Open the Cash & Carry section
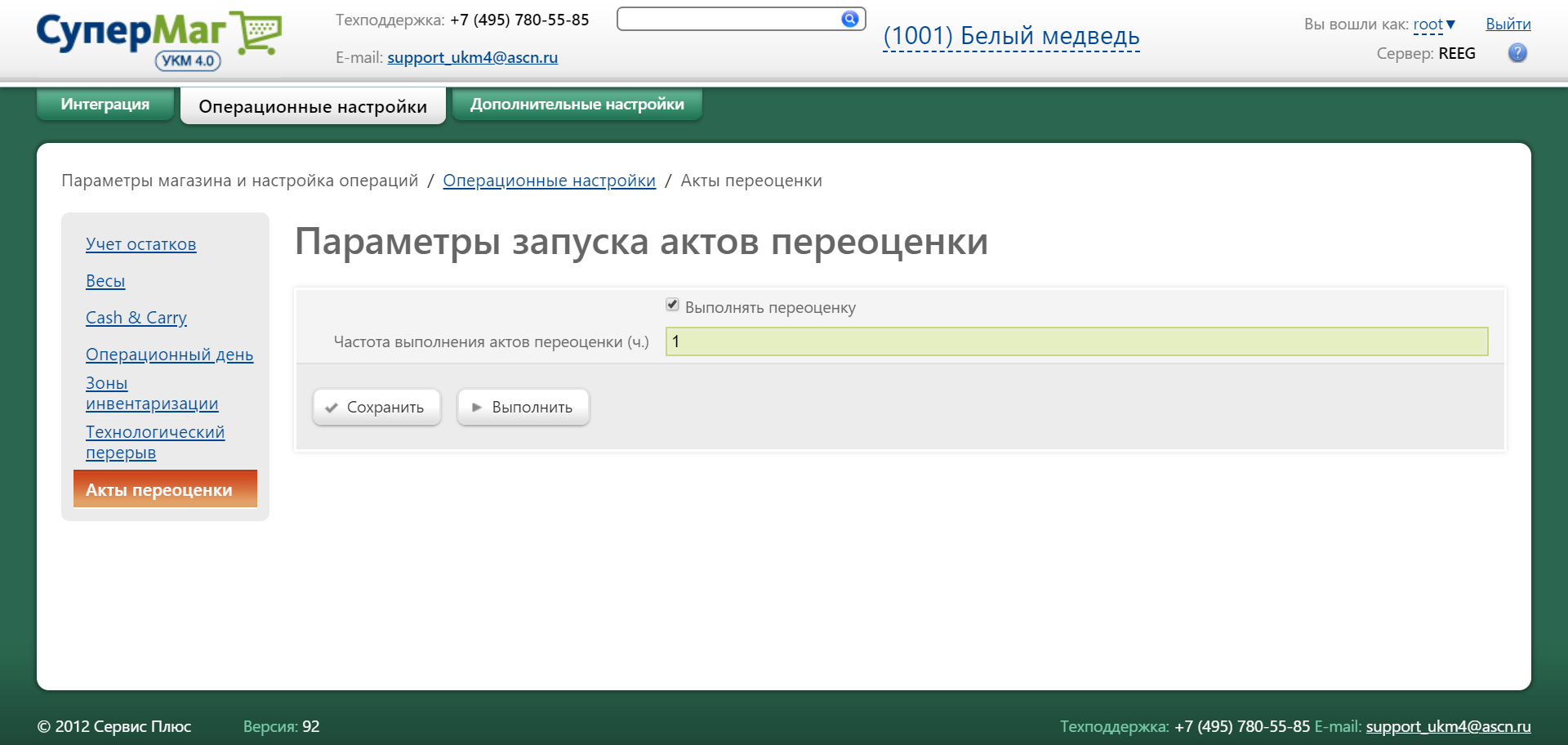 click(136, 318)
